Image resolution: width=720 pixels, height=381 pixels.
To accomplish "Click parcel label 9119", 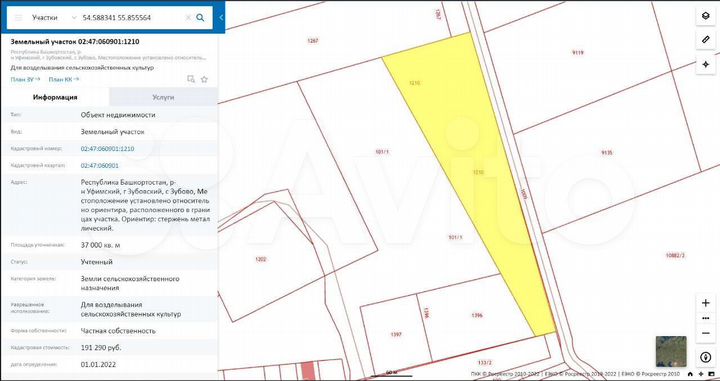I will pos(578,53).
